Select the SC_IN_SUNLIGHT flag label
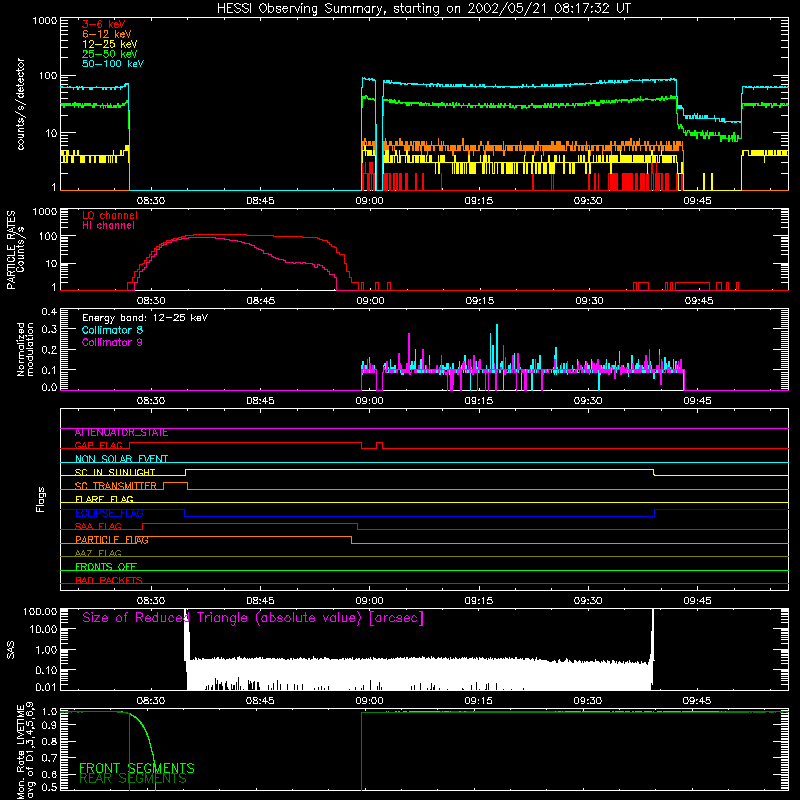 coord(115,472)
